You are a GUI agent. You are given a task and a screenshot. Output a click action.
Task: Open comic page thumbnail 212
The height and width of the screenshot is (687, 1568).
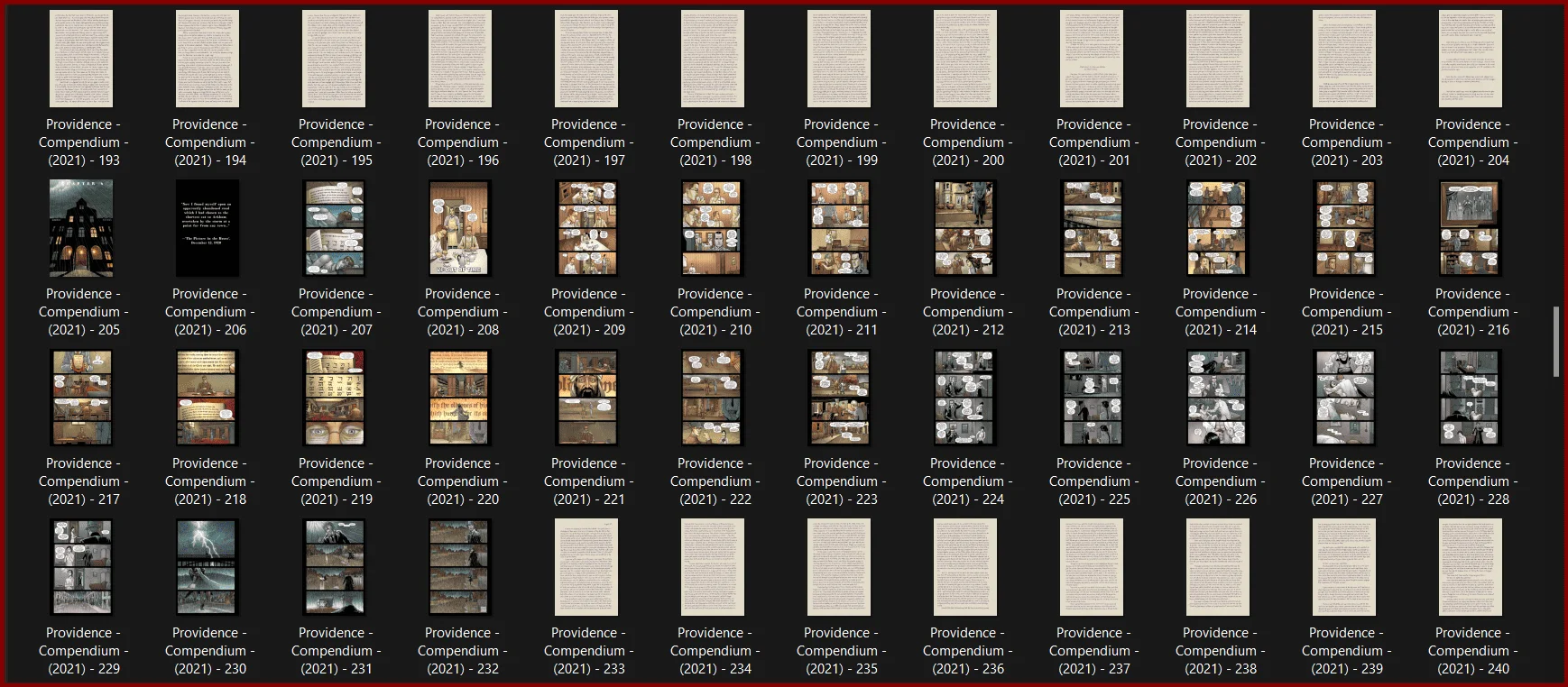coord(965,228)
